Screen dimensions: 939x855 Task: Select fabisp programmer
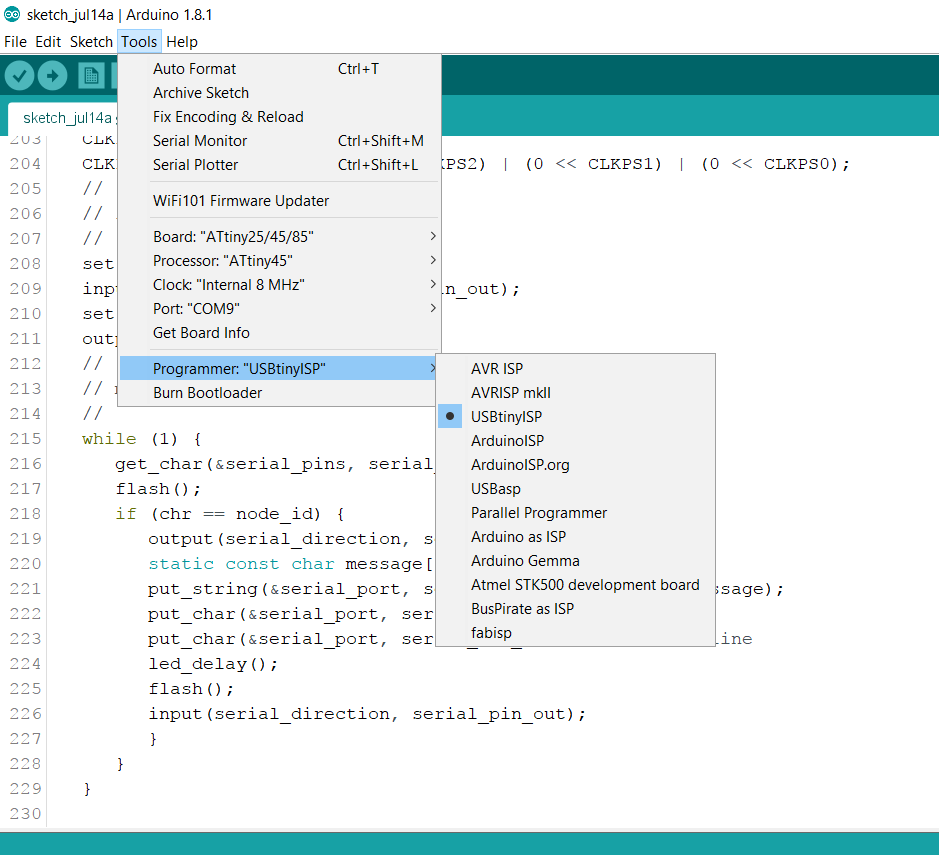pyautogui.click(x=575, y=632)
